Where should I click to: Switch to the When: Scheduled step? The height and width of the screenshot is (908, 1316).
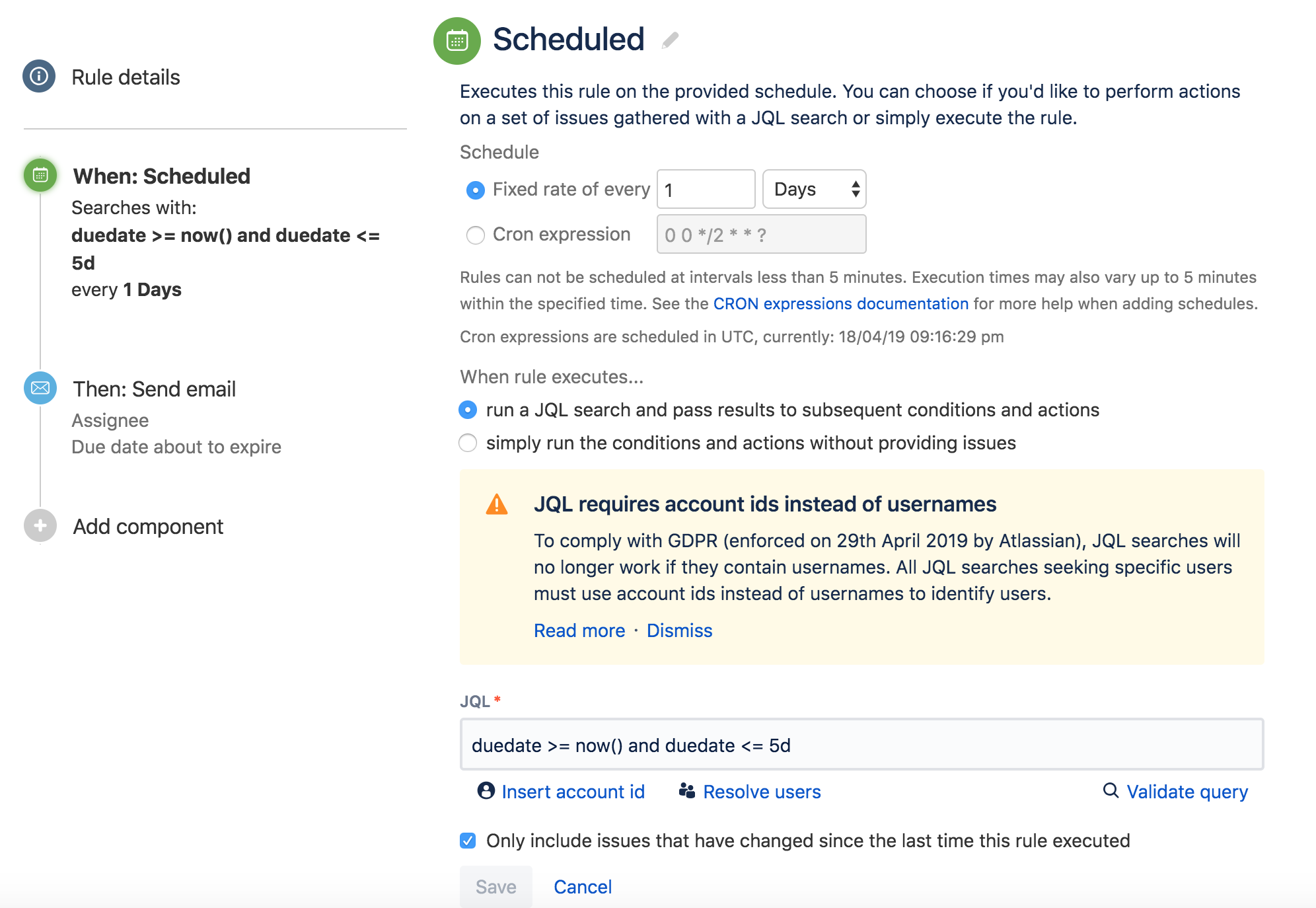point(161,176)
